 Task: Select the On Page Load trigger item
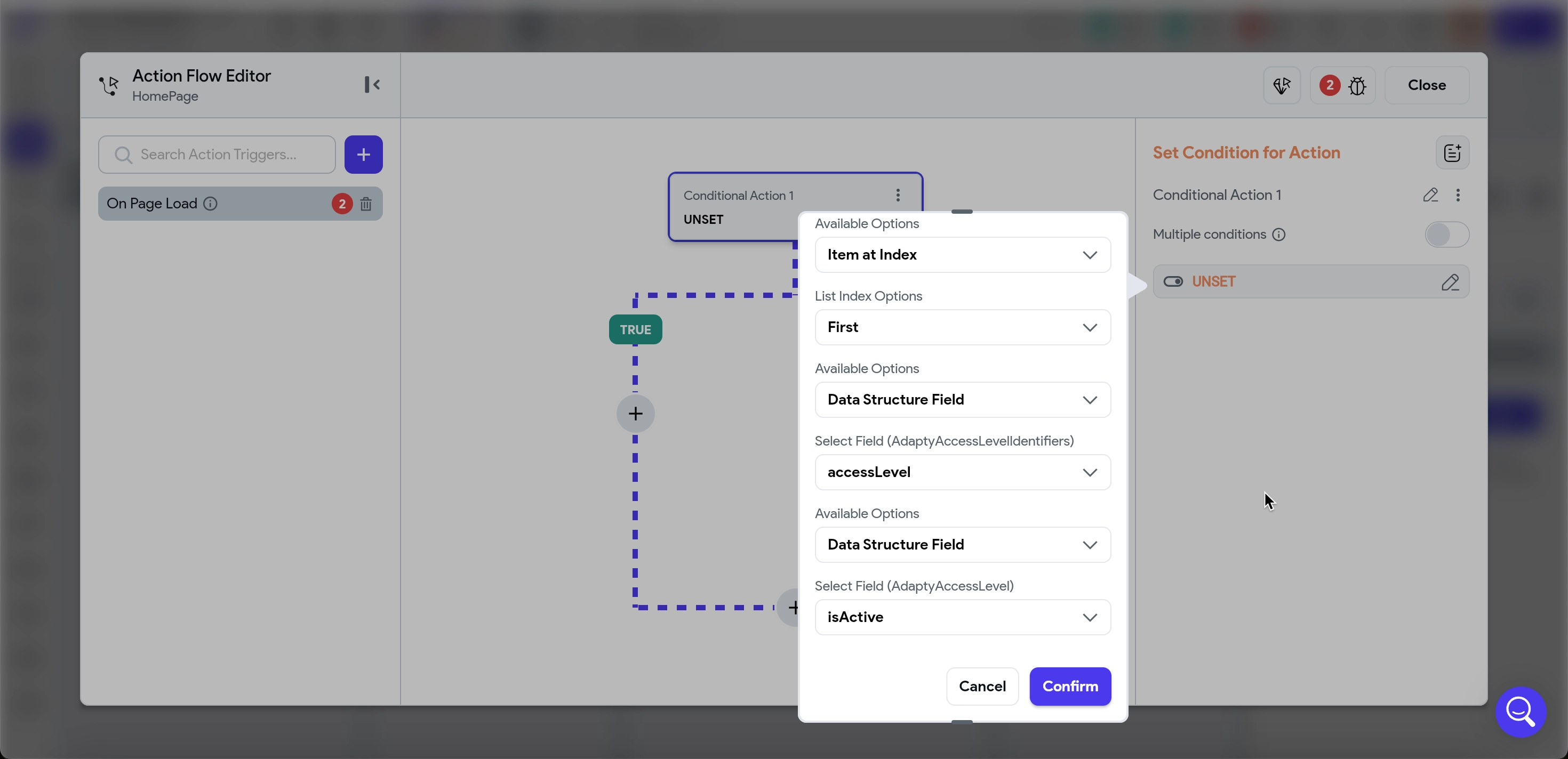[x=152, y=204]
